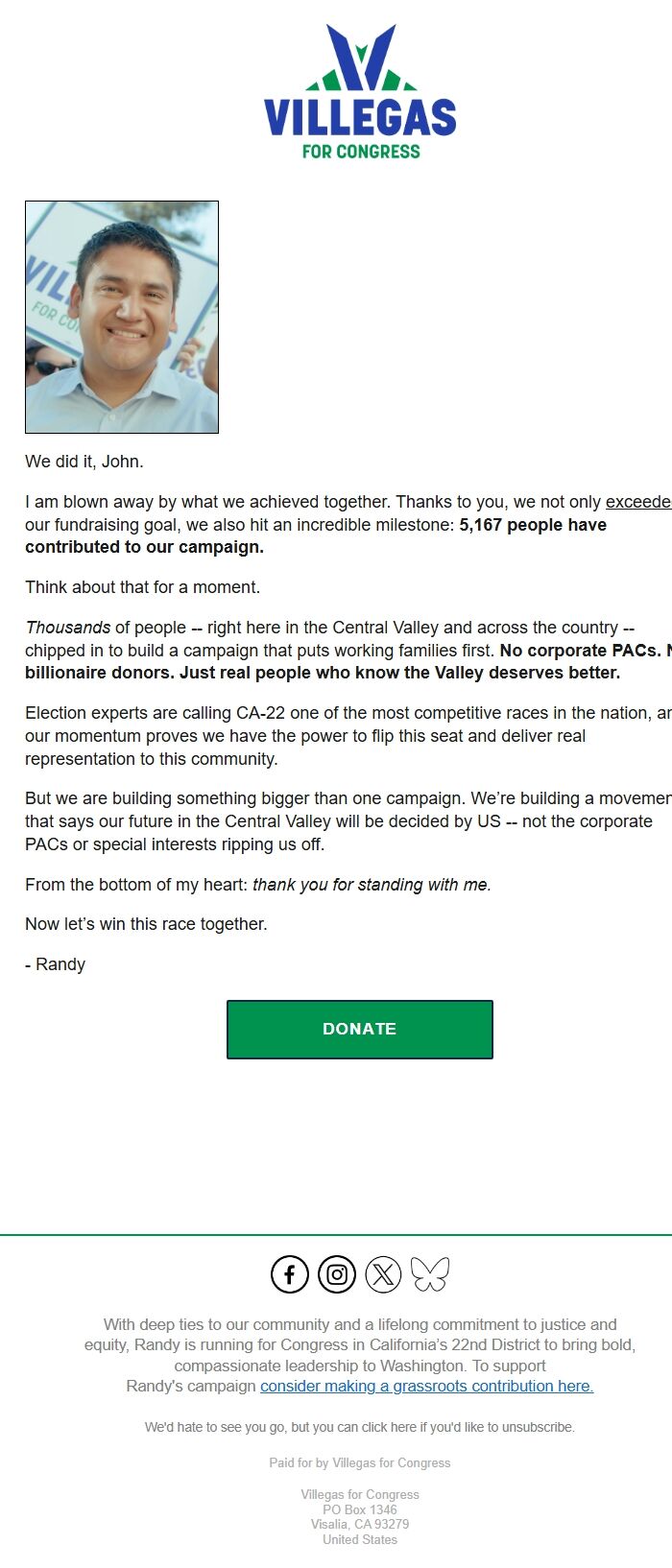Click the "Visalia, CA 93279" footer line
This screenshot has width=672, height=1568.
click(360, 1524)
